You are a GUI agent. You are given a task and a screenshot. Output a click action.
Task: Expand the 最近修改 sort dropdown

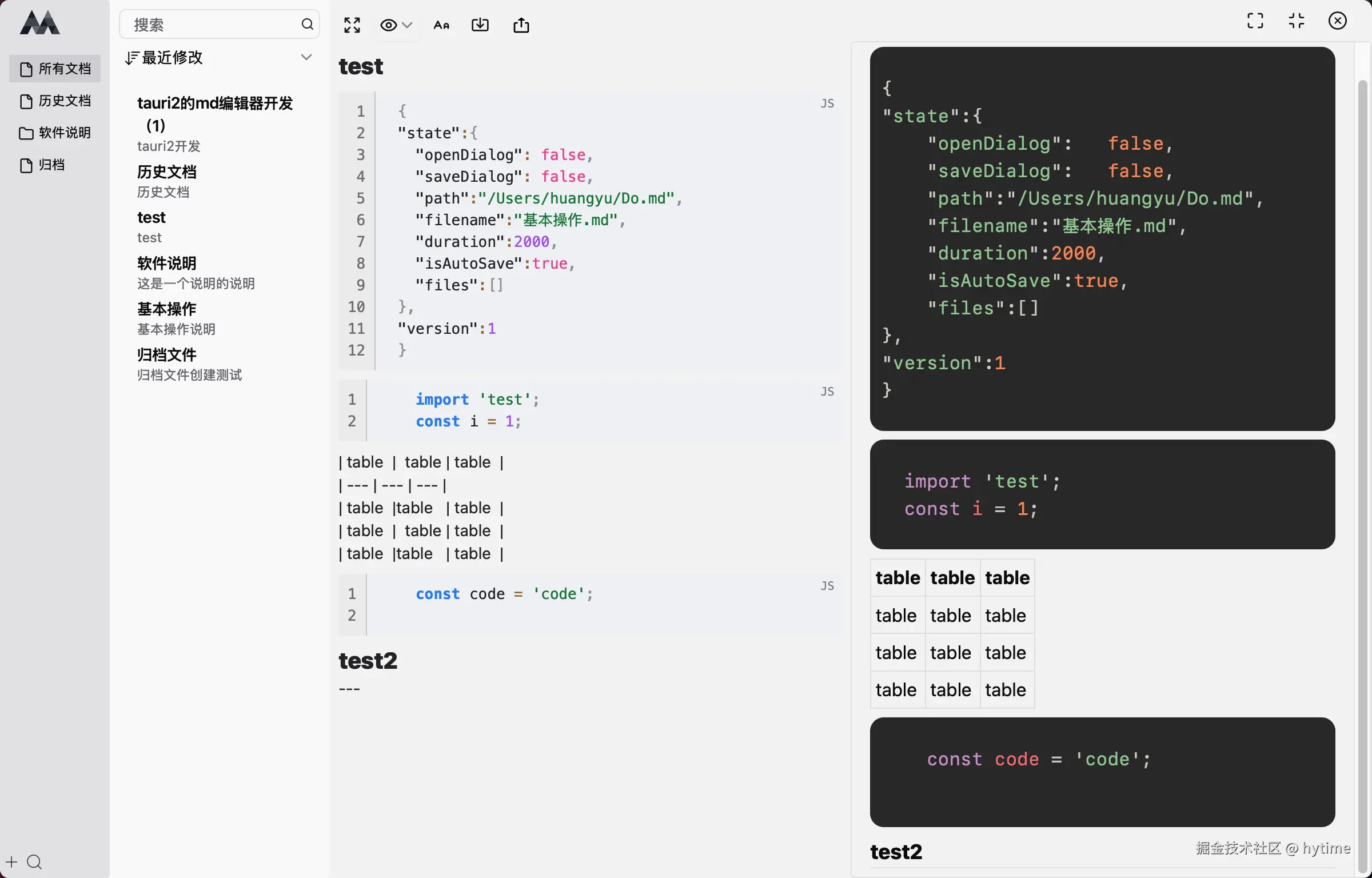click(x=306, y=57)
